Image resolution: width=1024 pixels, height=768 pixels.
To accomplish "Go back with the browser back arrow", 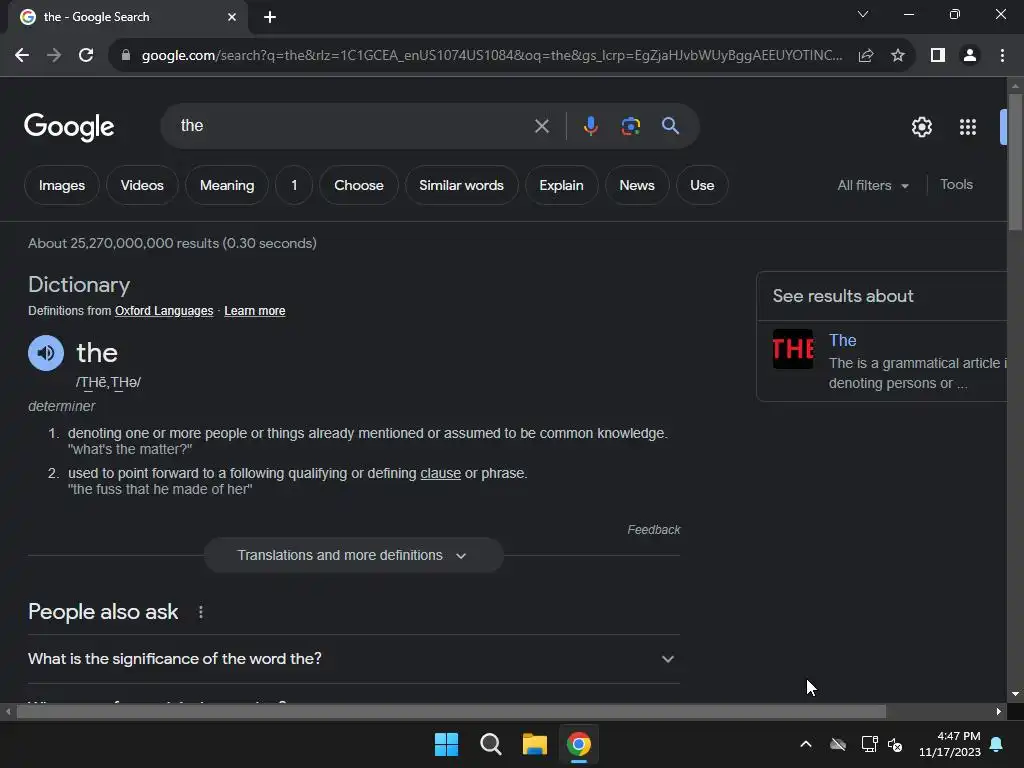I will [x=22, y=56].
